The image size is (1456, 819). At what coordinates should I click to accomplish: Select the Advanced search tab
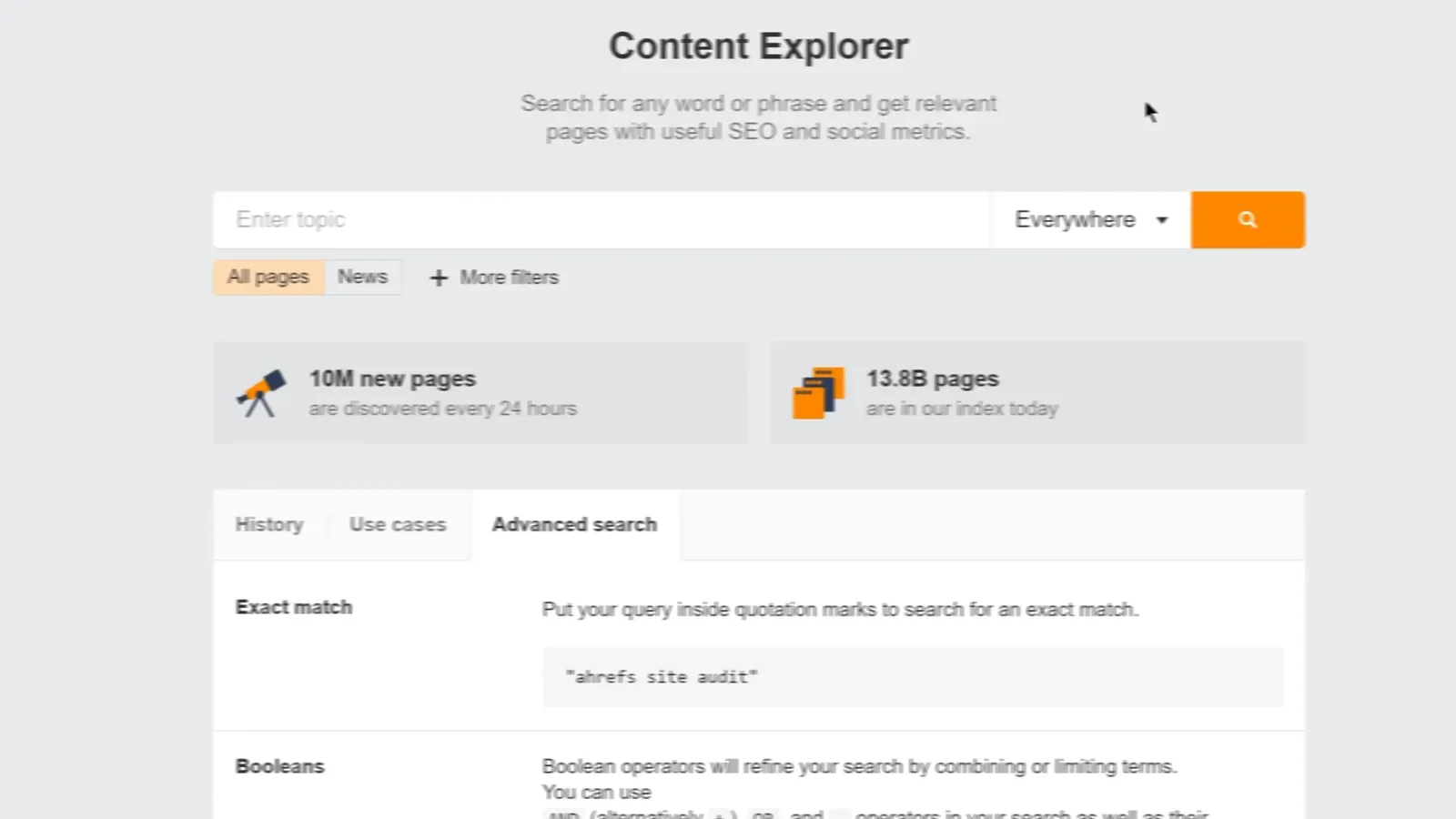[x=574, y=524]
